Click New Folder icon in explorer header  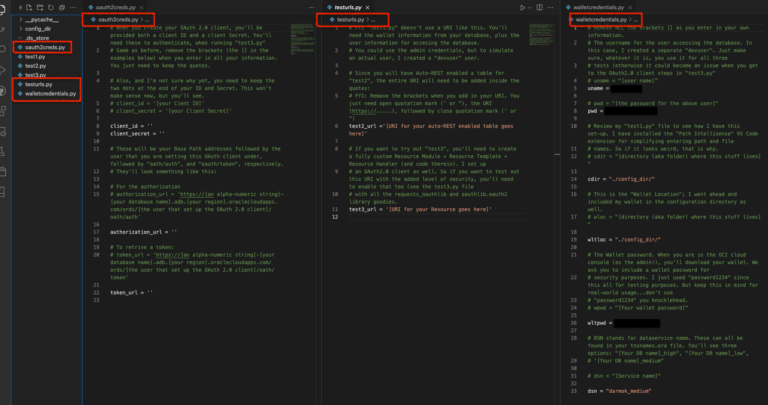(42, 7)
